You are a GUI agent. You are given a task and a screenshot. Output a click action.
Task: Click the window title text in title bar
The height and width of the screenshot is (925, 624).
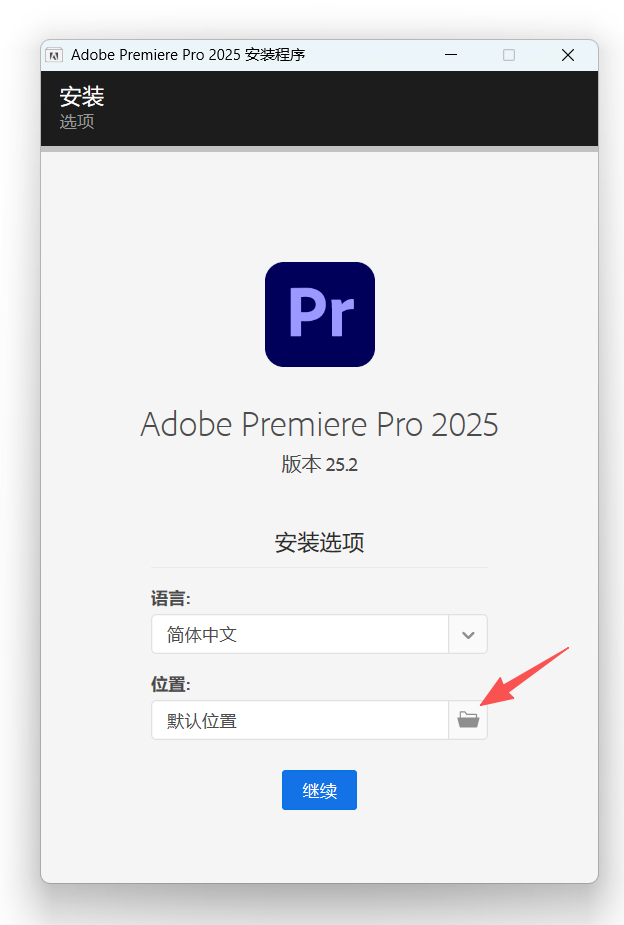pyautogui.click(x=188, y=55)
